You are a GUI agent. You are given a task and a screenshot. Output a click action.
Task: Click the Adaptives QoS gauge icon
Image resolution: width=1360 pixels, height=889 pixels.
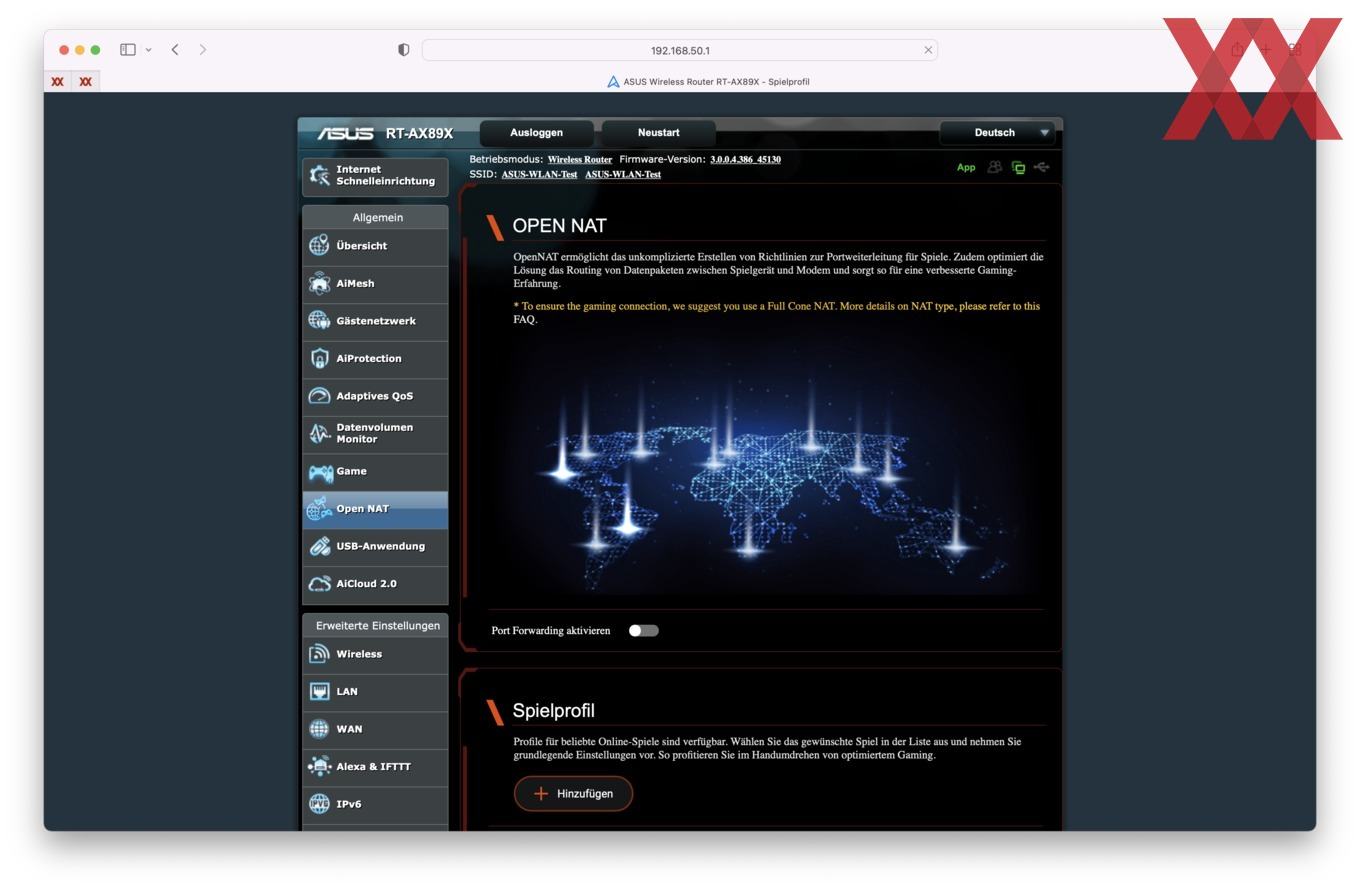coord(319,396)
